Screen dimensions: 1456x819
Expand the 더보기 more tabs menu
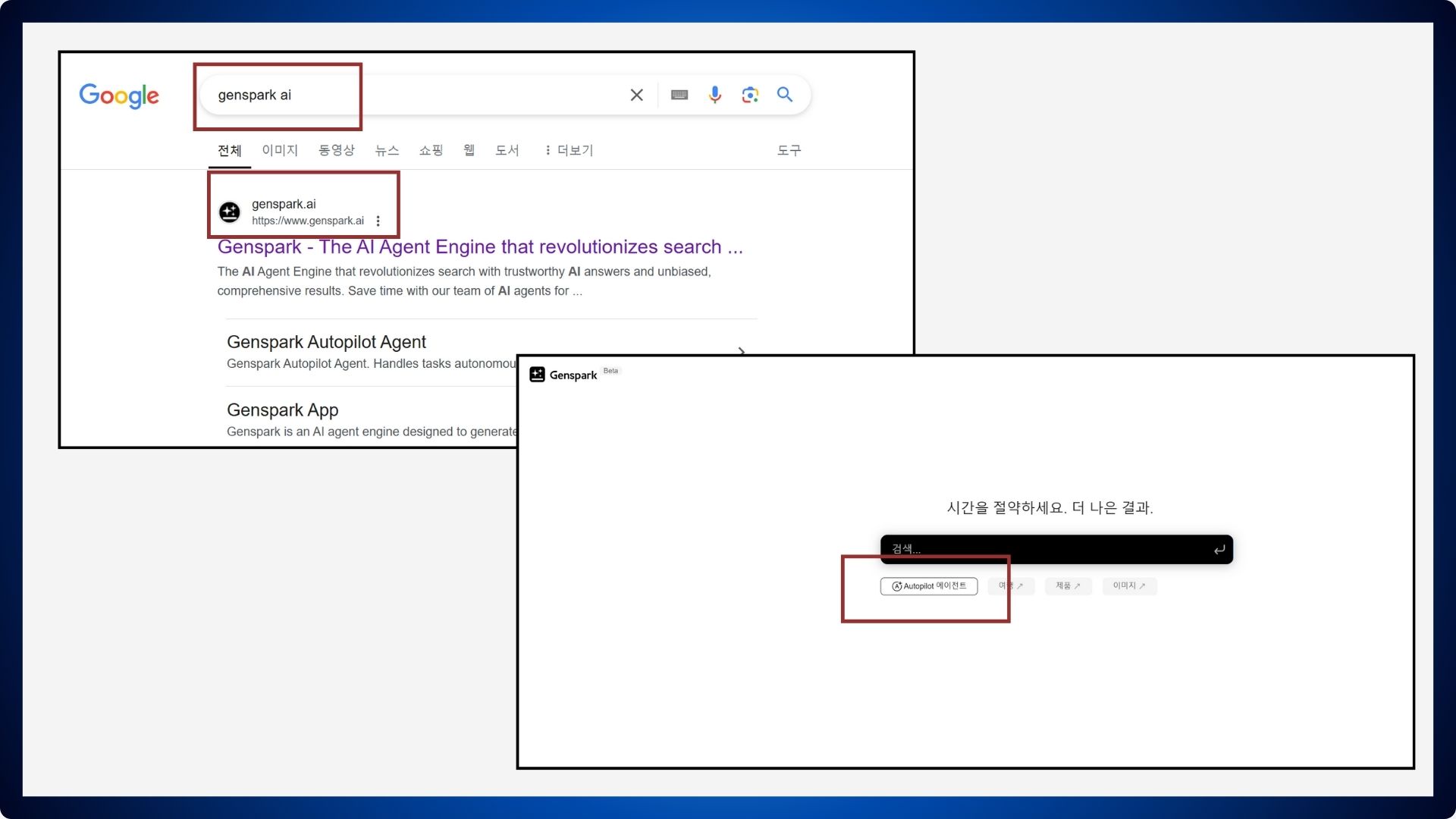(569, 150)
